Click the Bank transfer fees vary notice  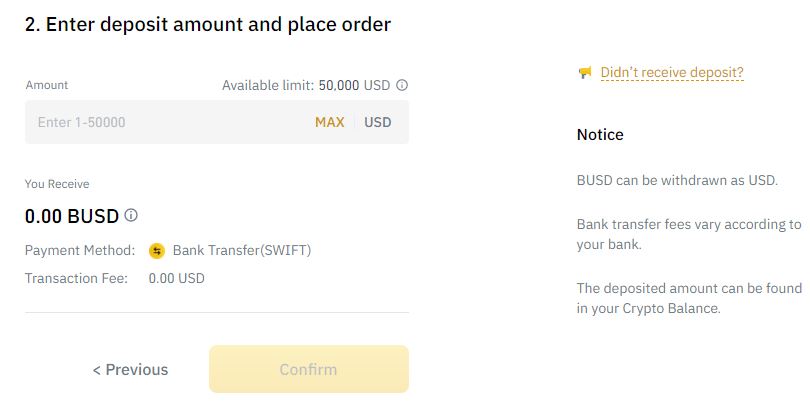(689, 234)
